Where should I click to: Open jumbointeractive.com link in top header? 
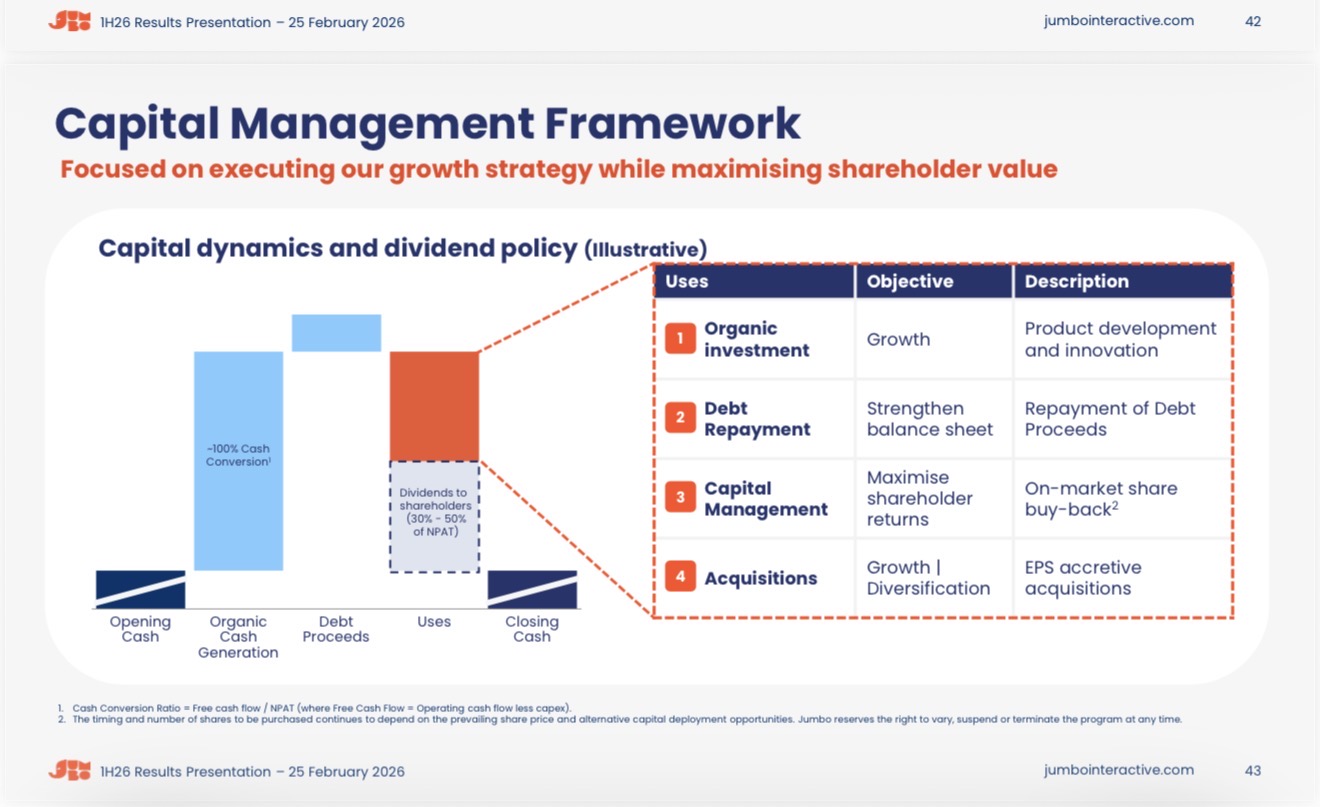point(1119,21)
